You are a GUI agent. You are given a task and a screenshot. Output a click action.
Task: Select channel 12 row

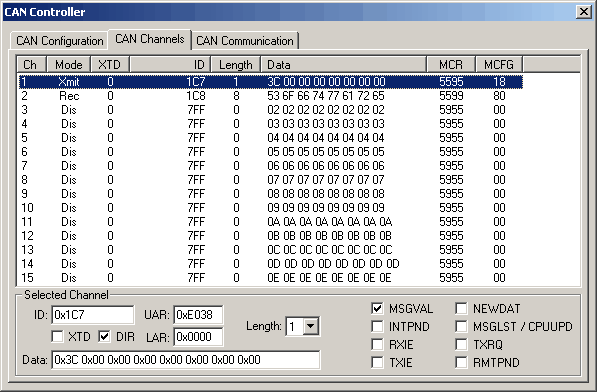270,236
